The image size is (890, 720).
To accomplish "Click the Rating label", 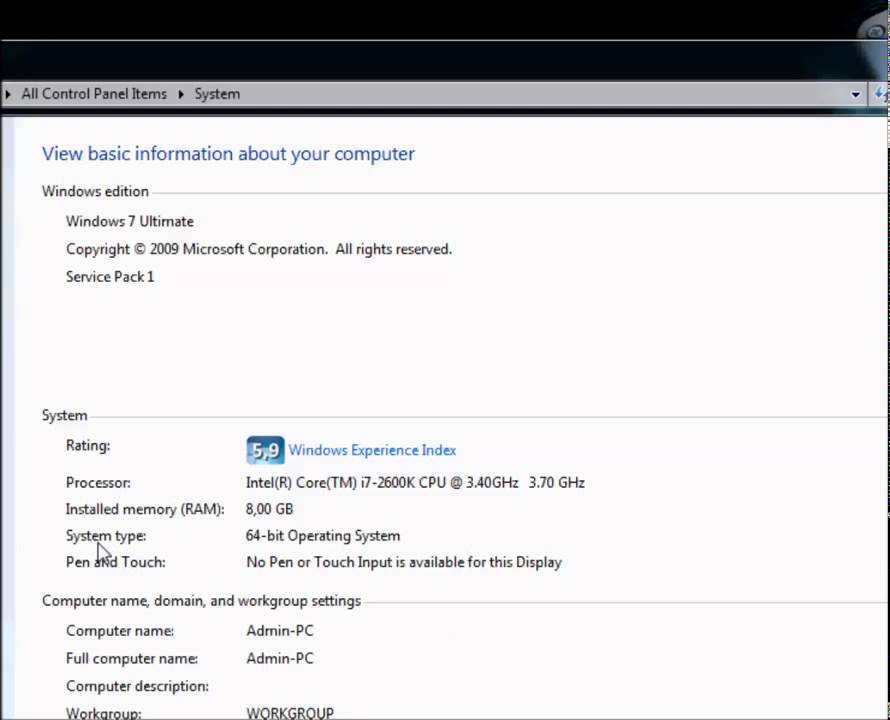I will pos(88,446).
